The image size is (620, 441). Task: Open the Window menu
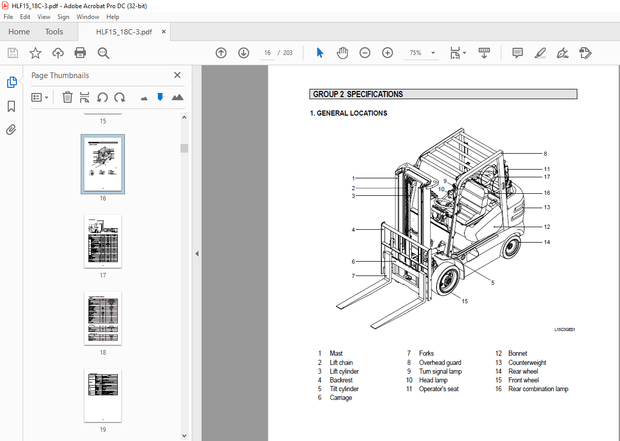(88, 17)
